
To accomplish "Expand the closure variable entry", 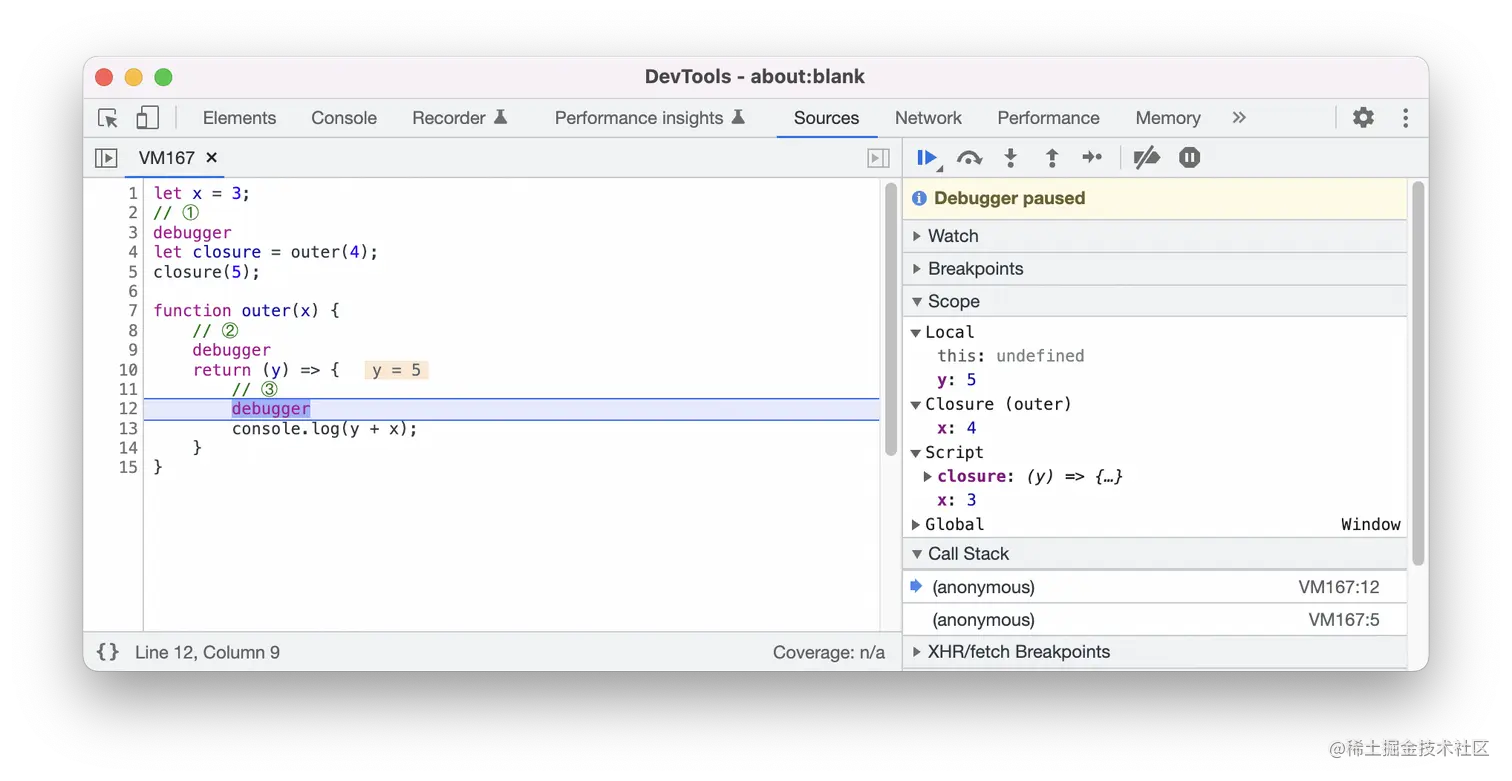I will [928, 477].
